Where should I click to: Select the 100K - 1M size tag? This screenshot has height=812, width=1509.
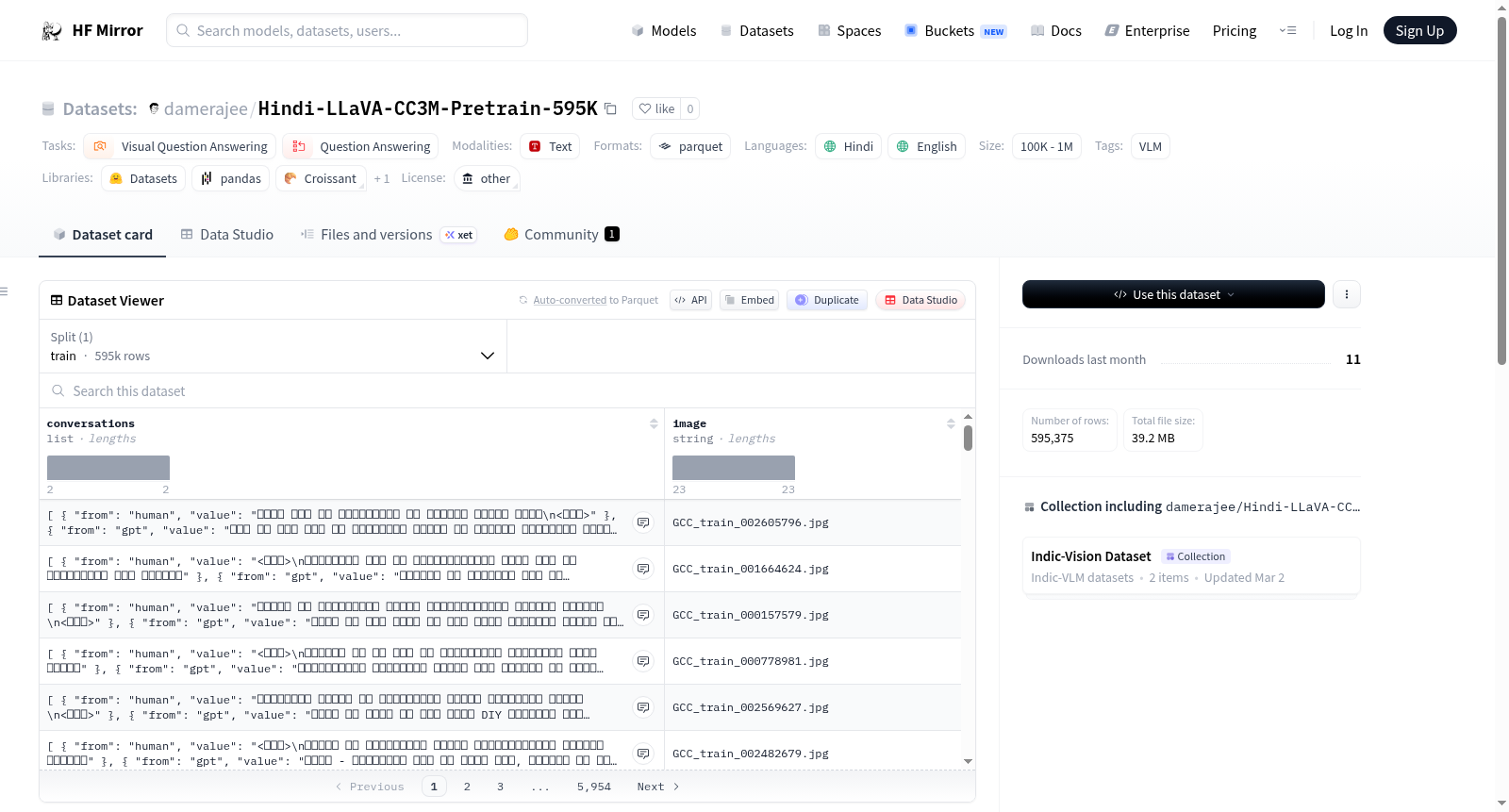pyautogui.click(x=1047, y=146)
